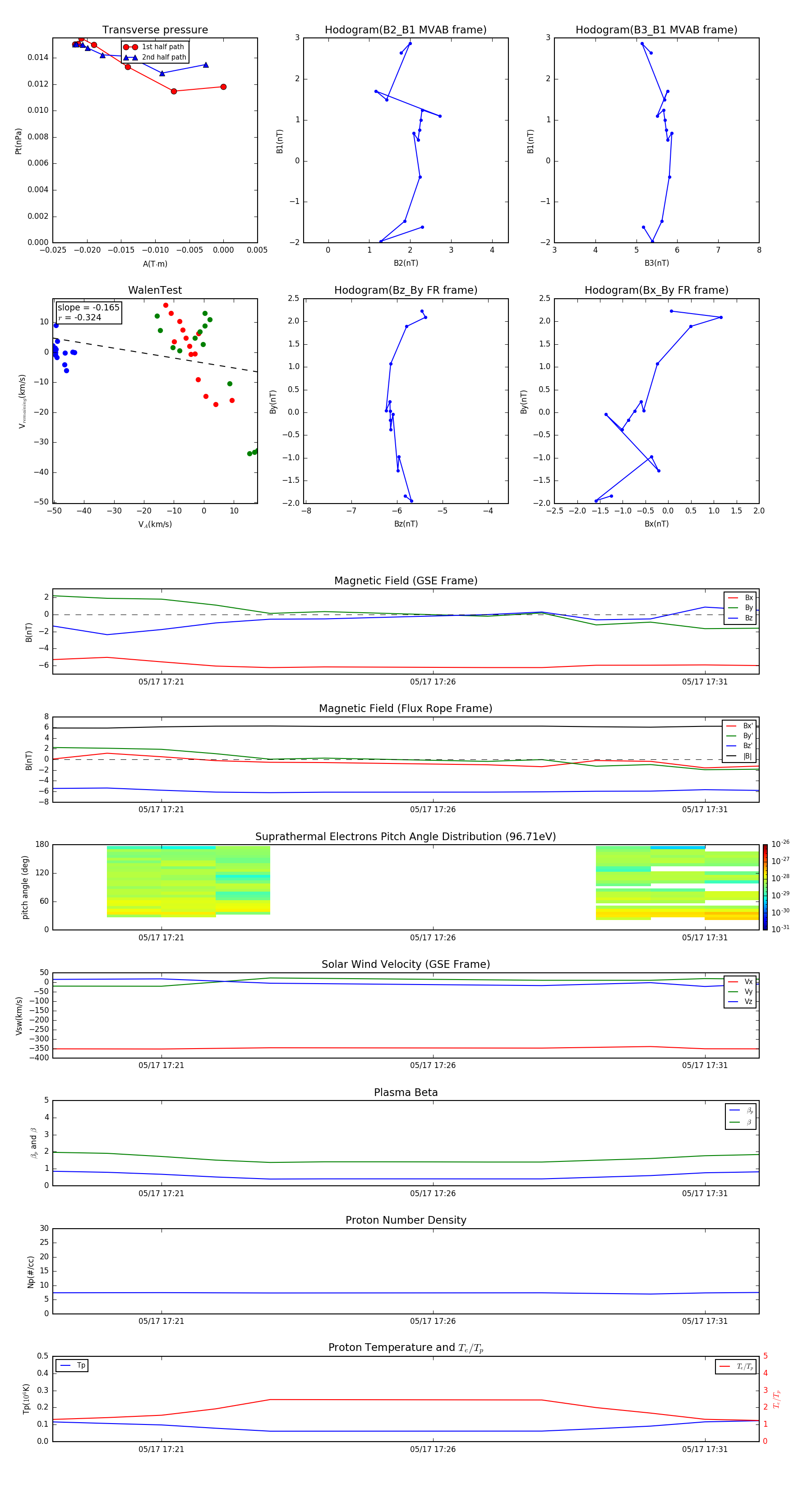Click the 'Bx(nT)' x-axis label
Viewport: 812px width, 1489px height.
point(656,524)
